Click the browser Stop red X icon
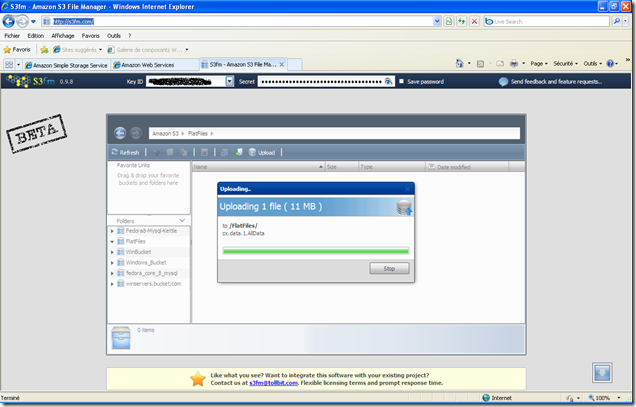Viewport: 636px width, 407px height. (x=474, y=21)
